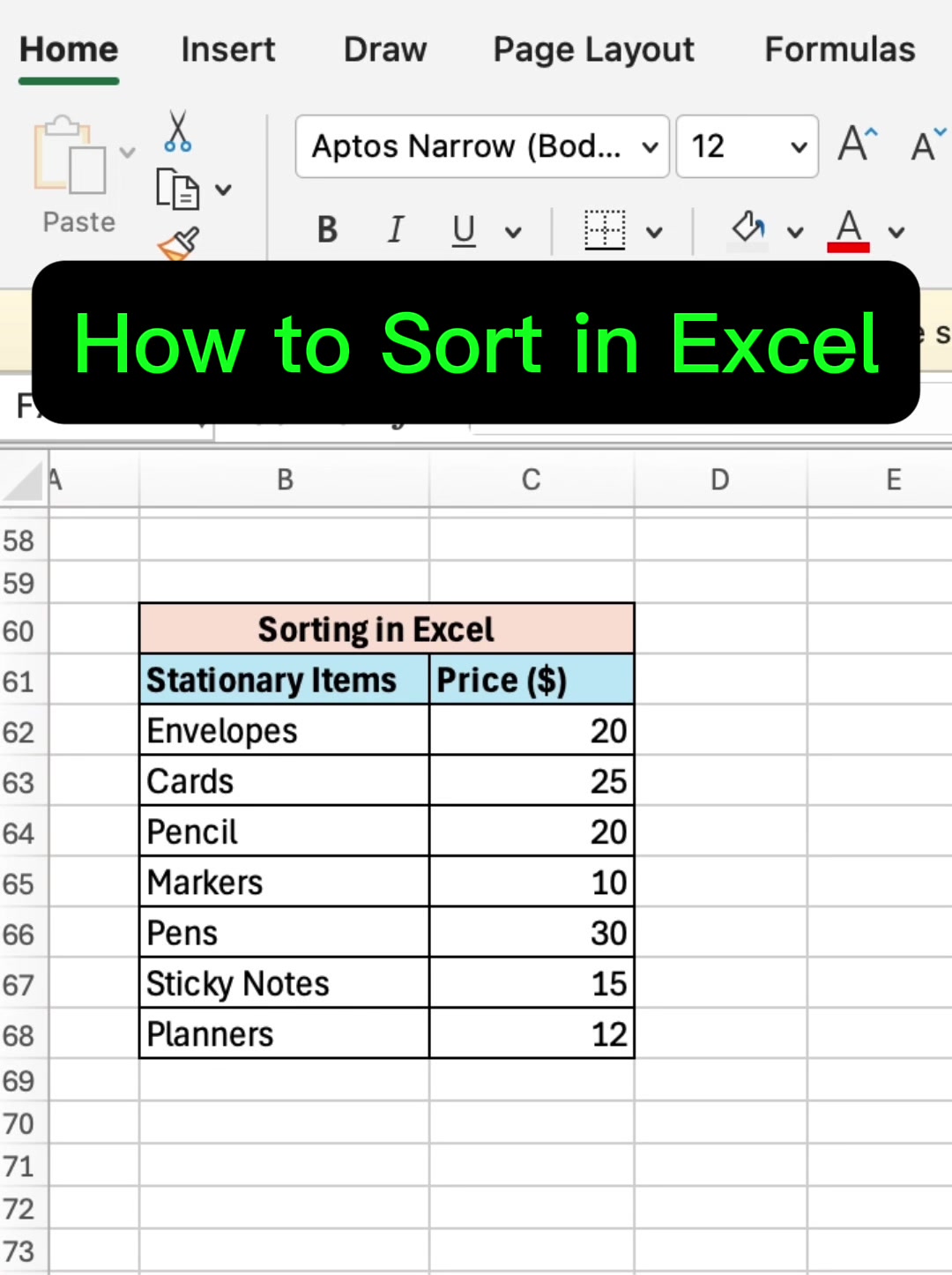Select the Format Painter brush icon
The height and width of the screenshot is (1275, 952).
pyautogui.click(x=179, y=244)
